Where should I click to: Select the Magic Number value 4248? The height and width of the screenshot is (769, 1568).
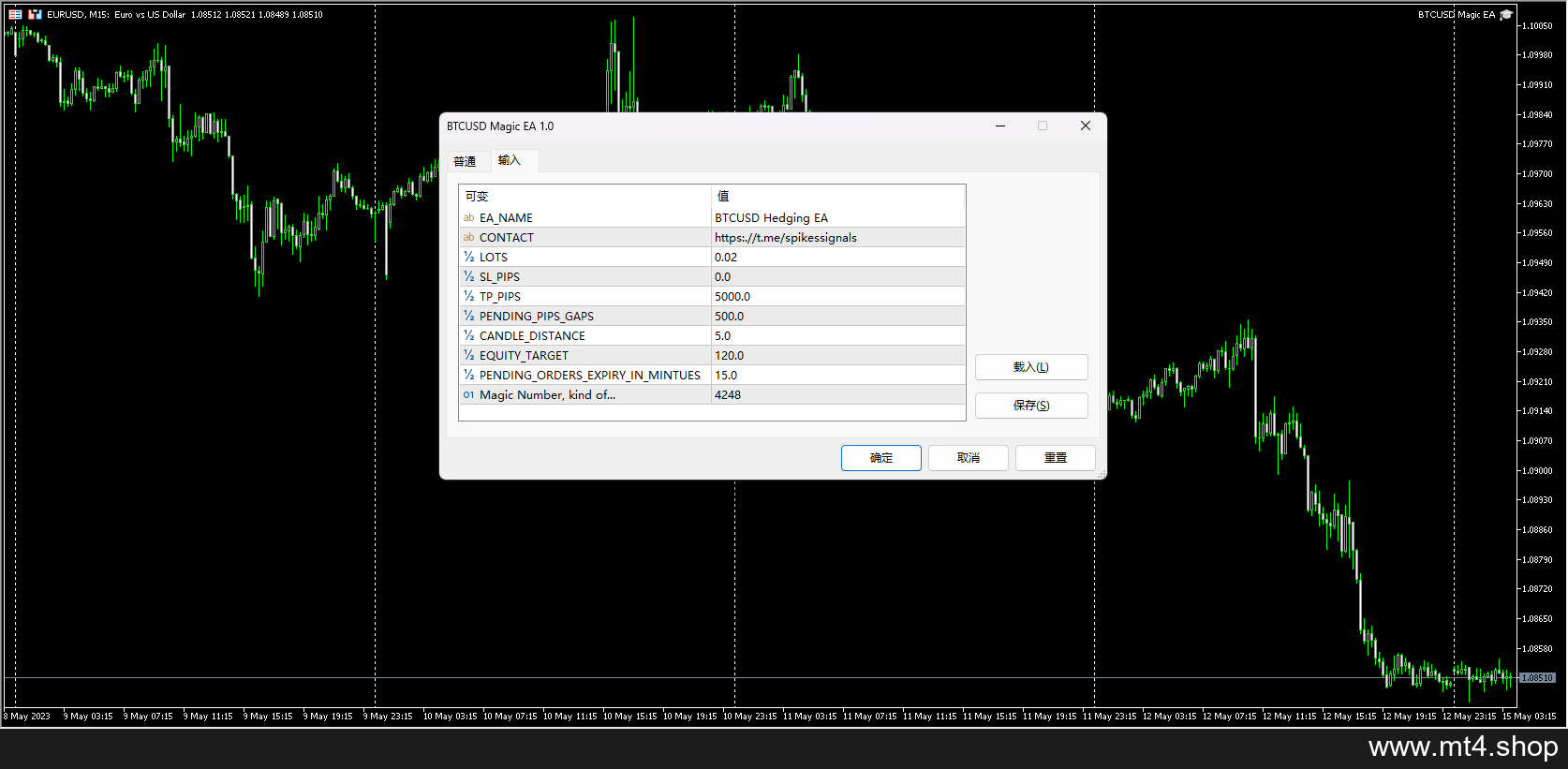click(728, 395)
